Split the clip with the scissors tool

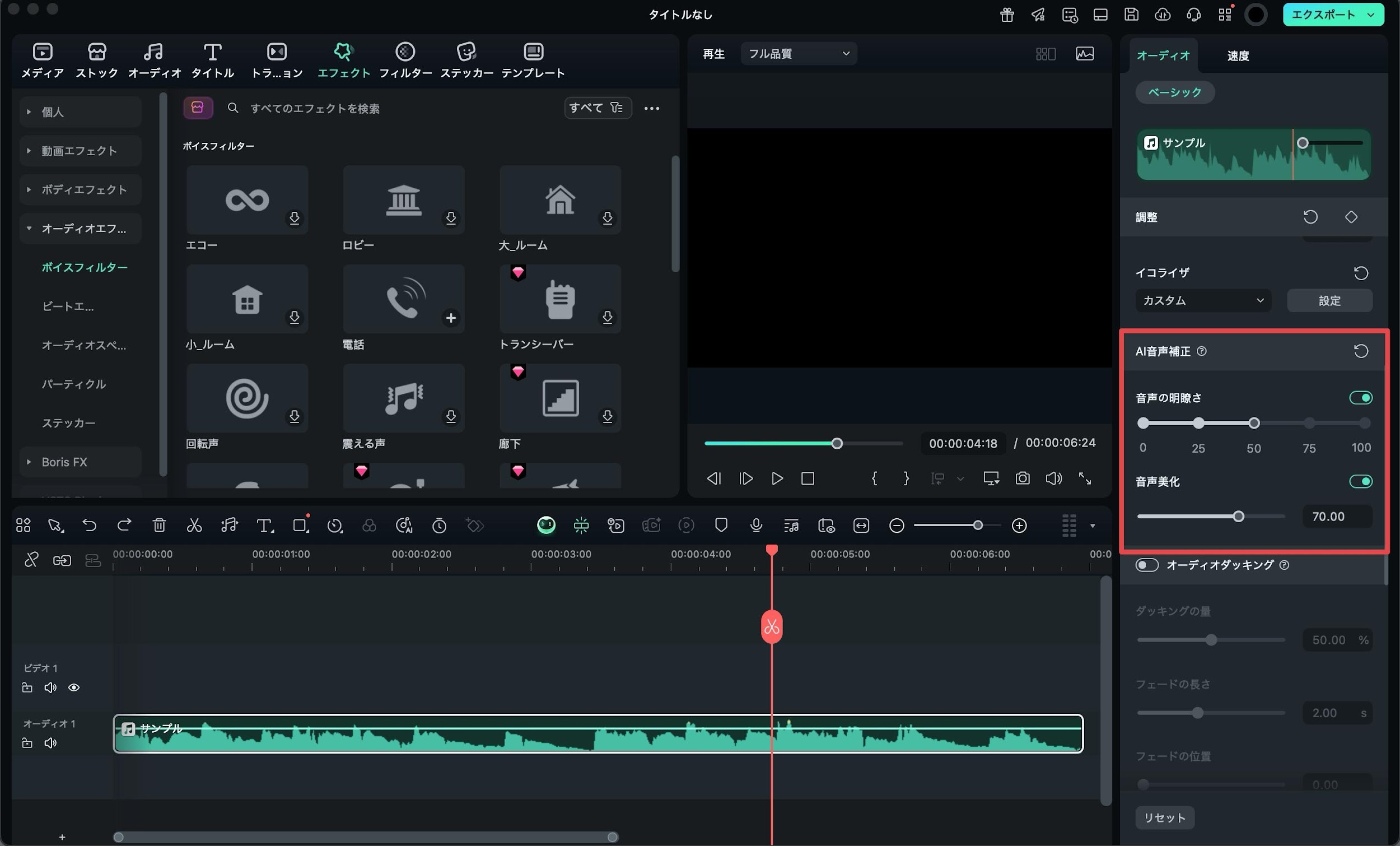(195, 526)
